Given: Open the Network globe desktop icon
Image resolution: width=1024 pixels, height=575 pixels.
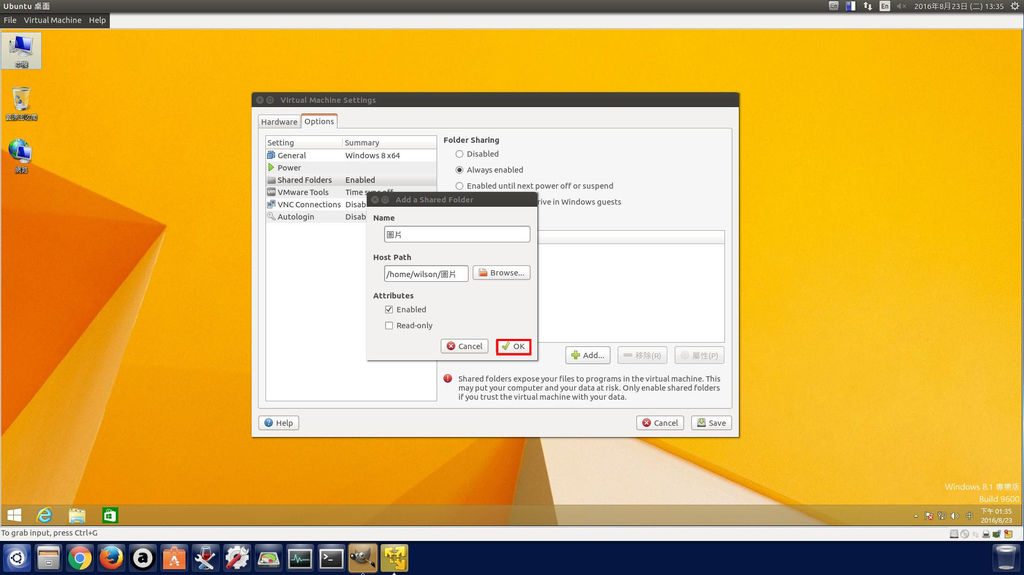Looking at the screenshot, I should tap(21, 156).
